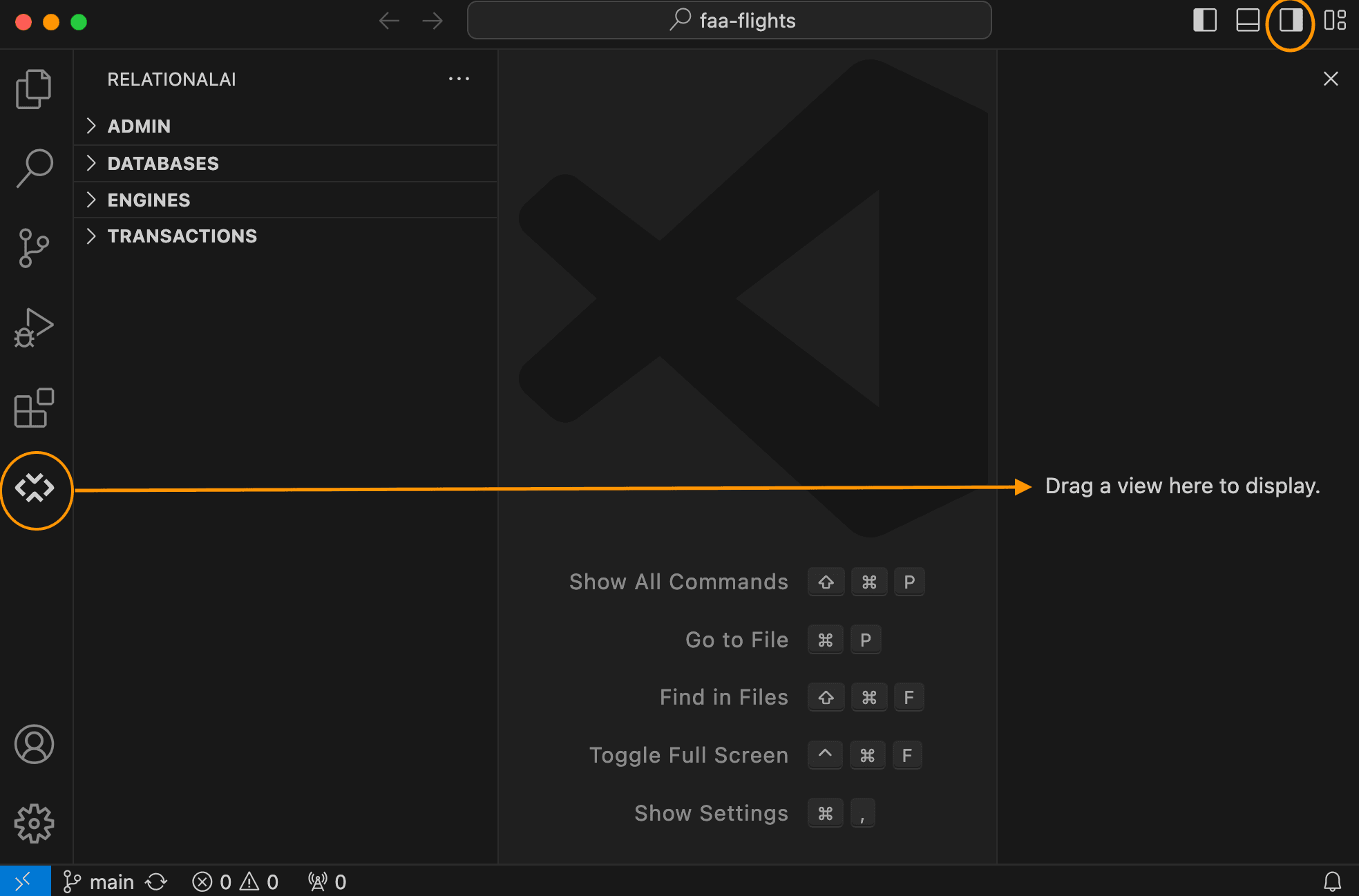1359x896 pixels.
Task: Open the Manage gear icon
Action: (x=34, y=823)
